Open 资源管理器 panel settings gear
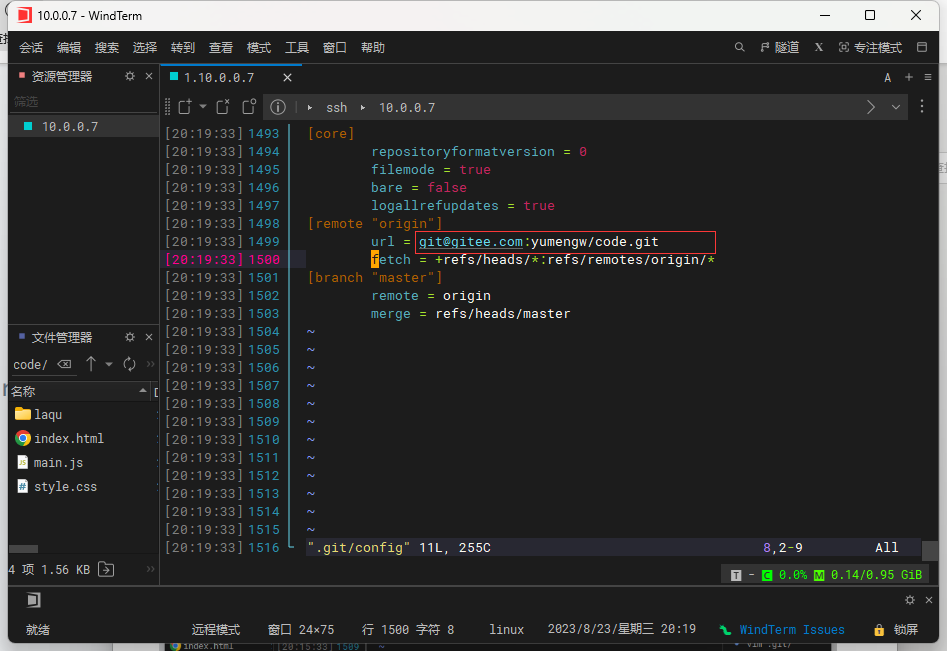The image size is (947, 651). pos(130,76)
